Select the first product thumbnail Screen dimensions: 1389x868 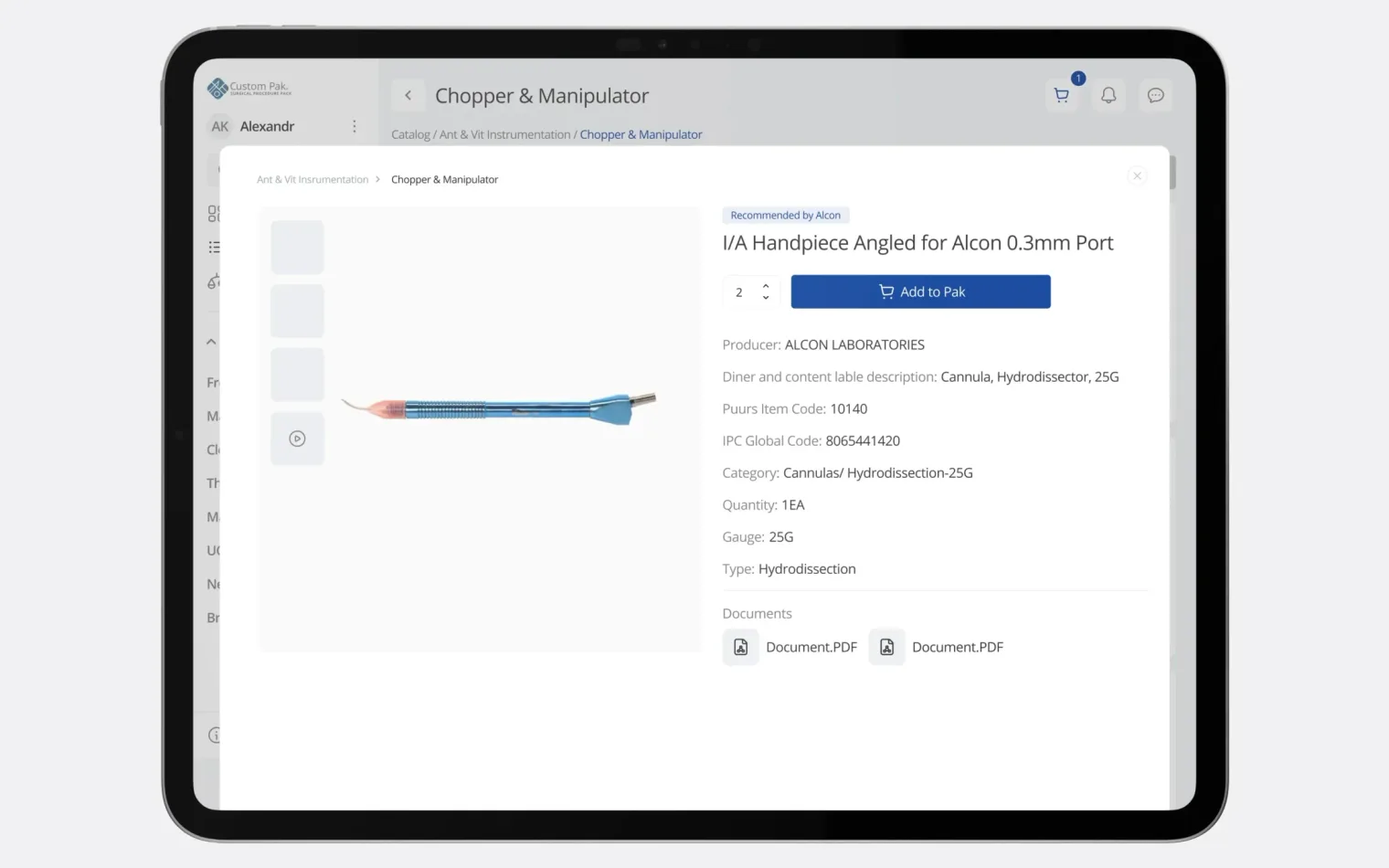297,247
